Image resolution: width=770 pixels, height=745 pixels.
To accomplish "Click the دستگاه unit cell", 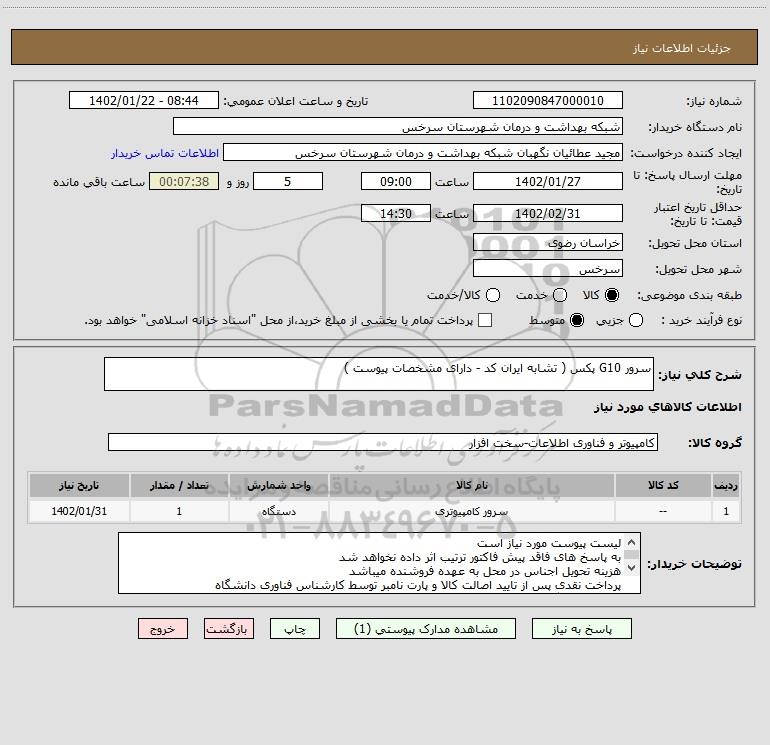I will [278, 511].
